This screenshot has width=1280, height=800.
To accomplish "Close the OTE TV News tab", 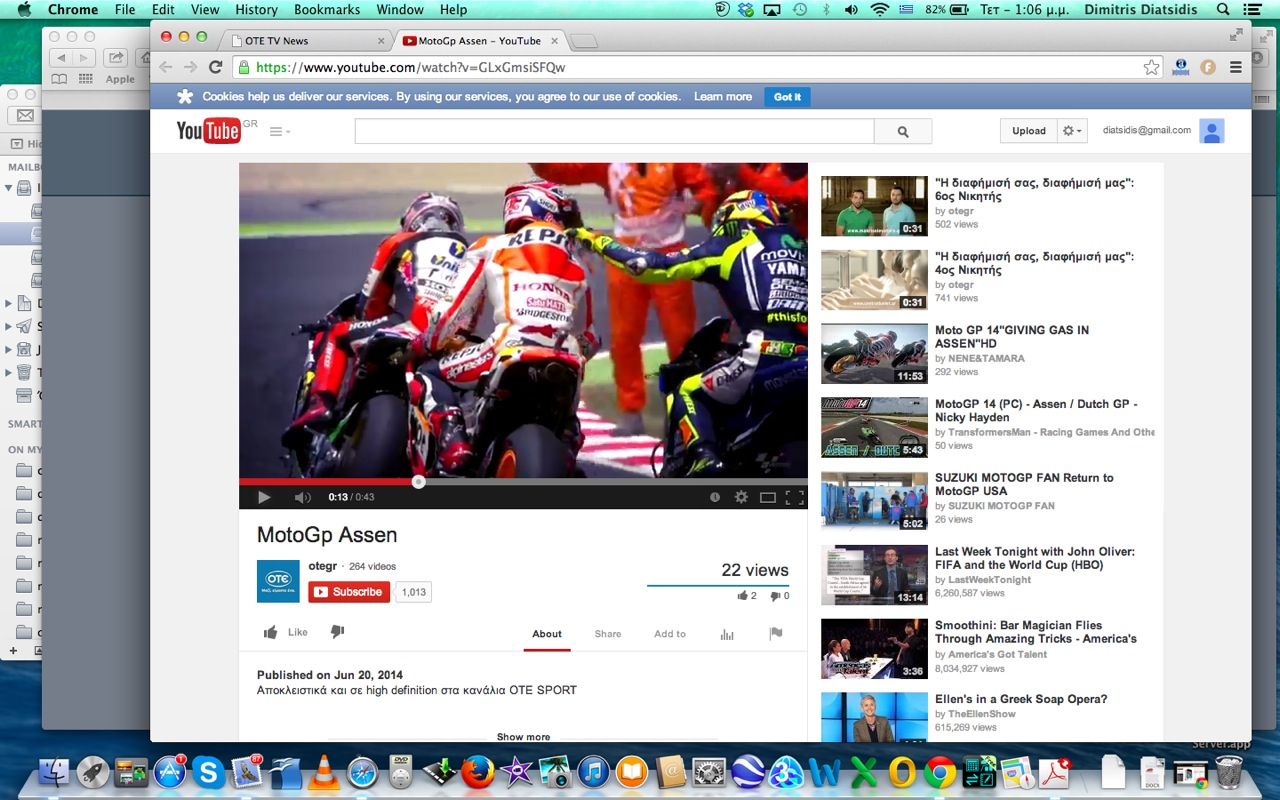I will click(x=380, y=41).
